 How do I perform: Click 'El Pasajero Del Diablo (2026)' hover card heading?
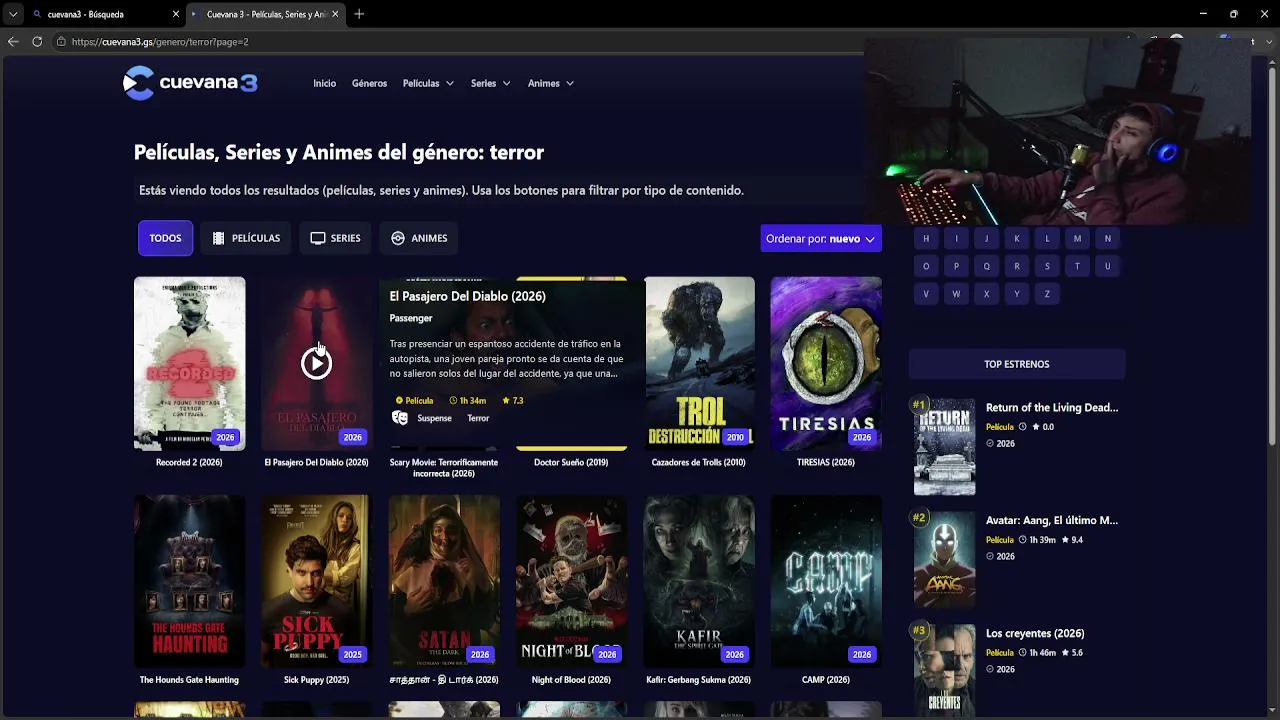pyautogui.click(x=467, y=296)
